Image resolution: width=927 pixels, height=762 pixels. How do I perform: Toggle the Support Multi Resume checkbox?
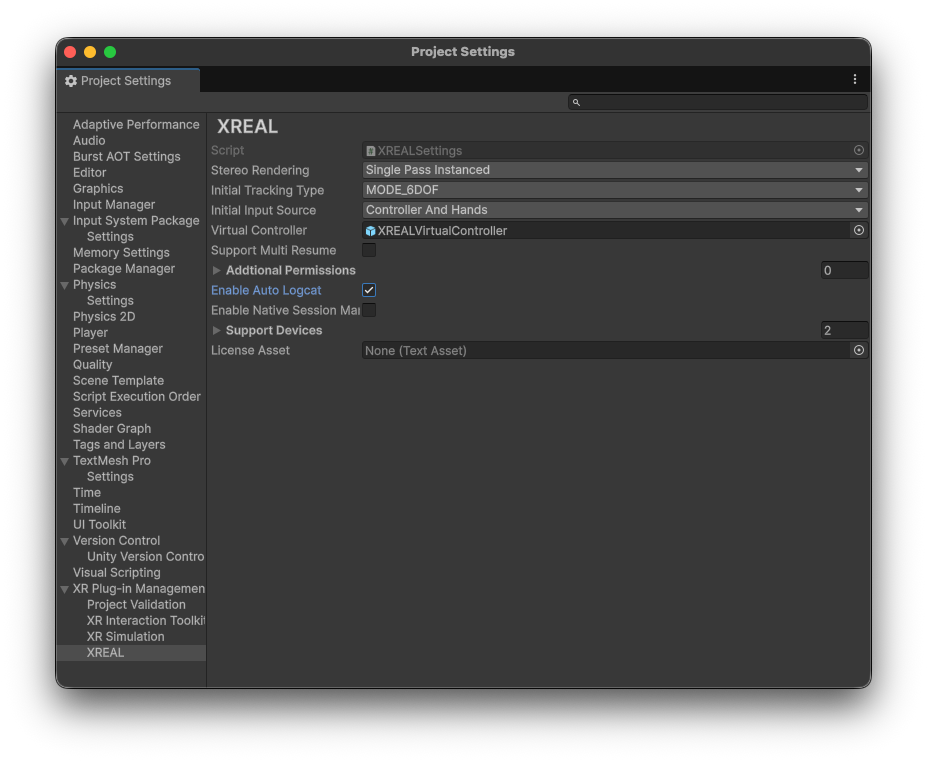point(369,250)
